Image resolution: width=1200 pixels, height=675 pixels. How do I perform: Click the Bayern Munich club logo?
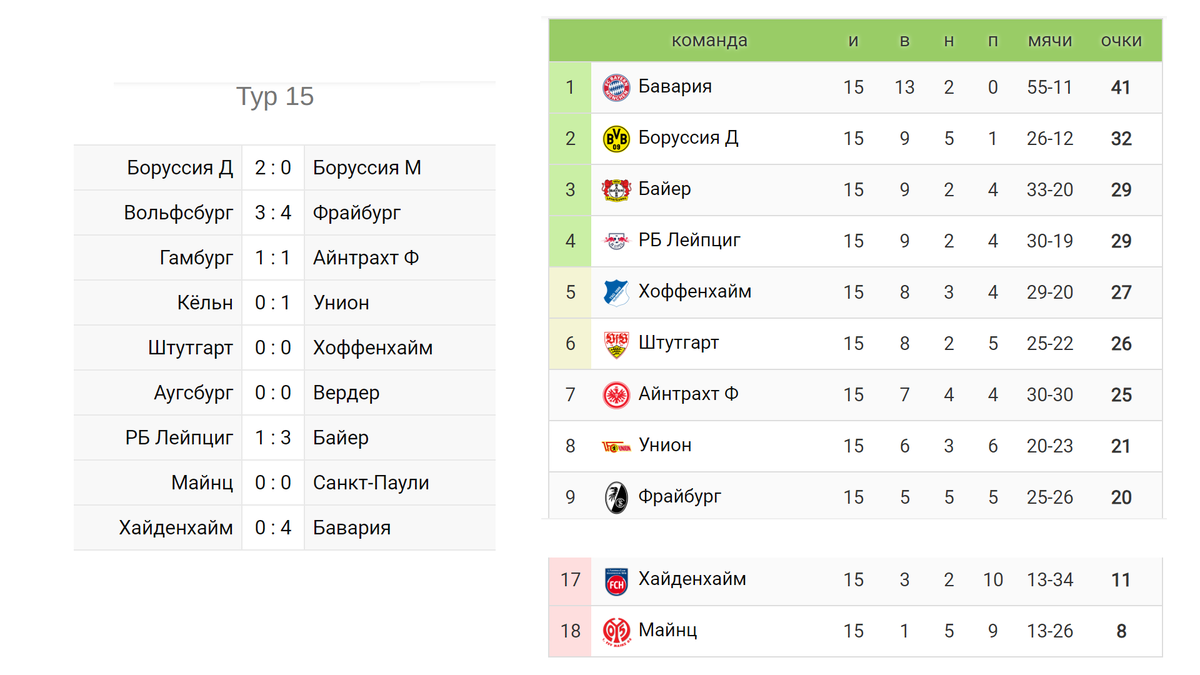click(616, 87)
